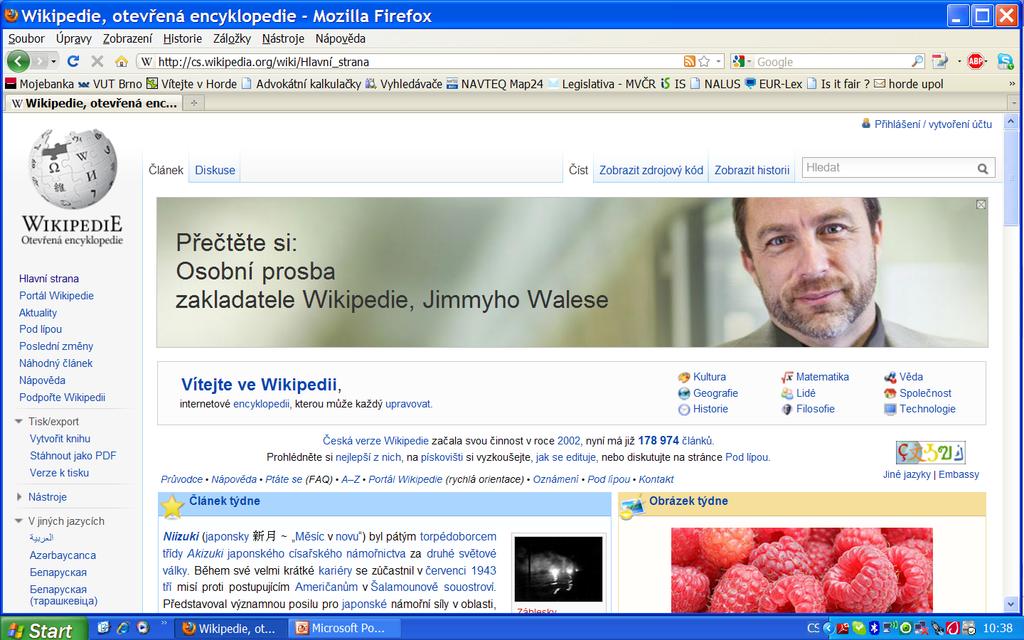This screenshot has width=1024, height=640.
Task: Click the home icon in the toolbar
Action: coord(121,61)
